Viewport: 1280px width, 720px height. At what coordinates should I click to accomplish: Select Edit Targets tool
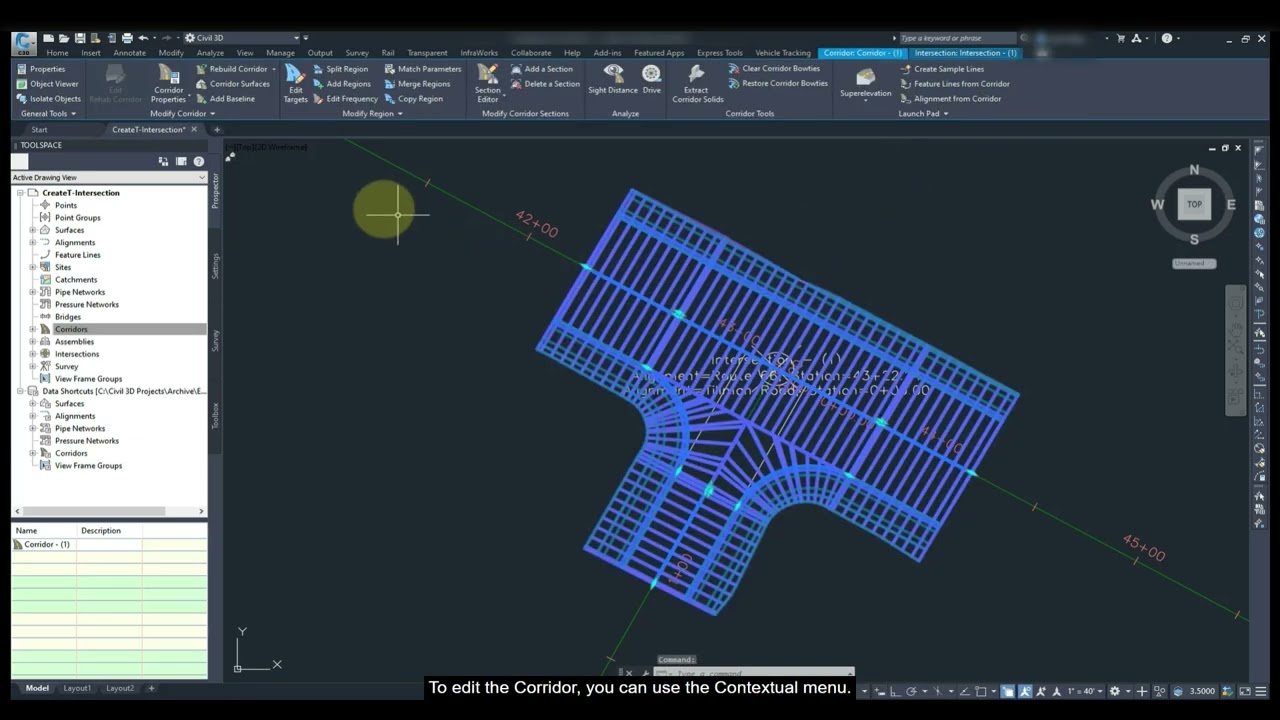coord(295,84)
